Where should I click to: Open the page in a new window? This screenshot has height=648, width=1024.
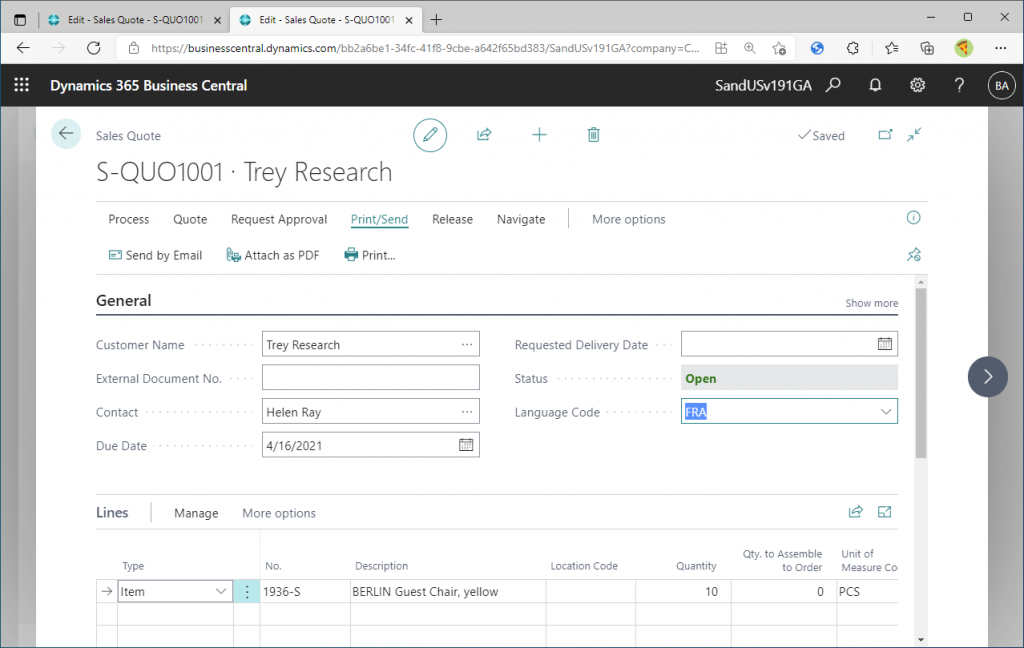click(885, 135)
